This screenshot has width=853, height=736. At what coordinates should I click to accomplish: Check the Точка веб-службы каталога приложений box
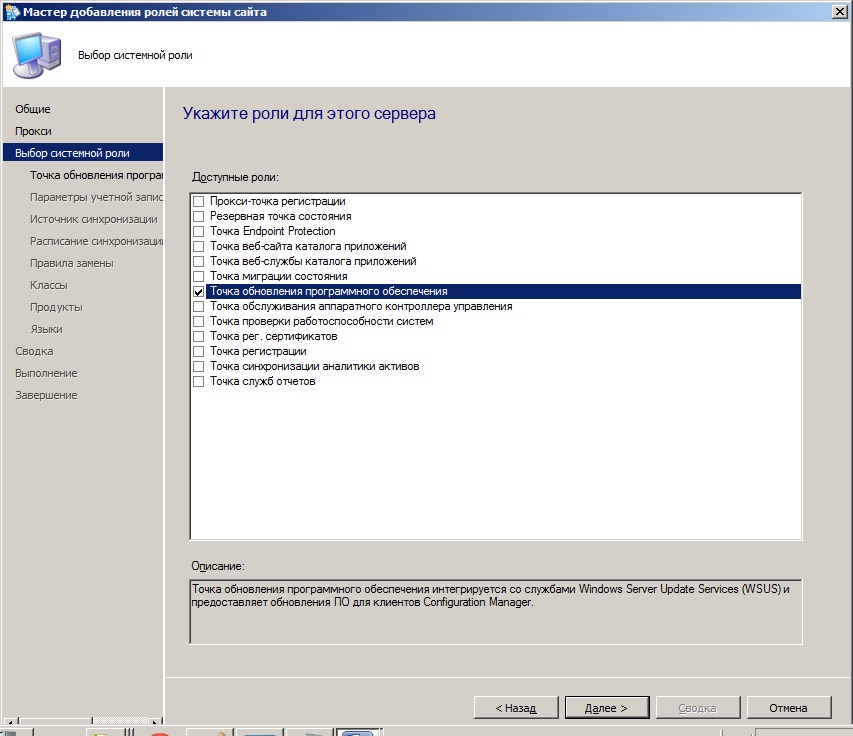tap(199, 261)
